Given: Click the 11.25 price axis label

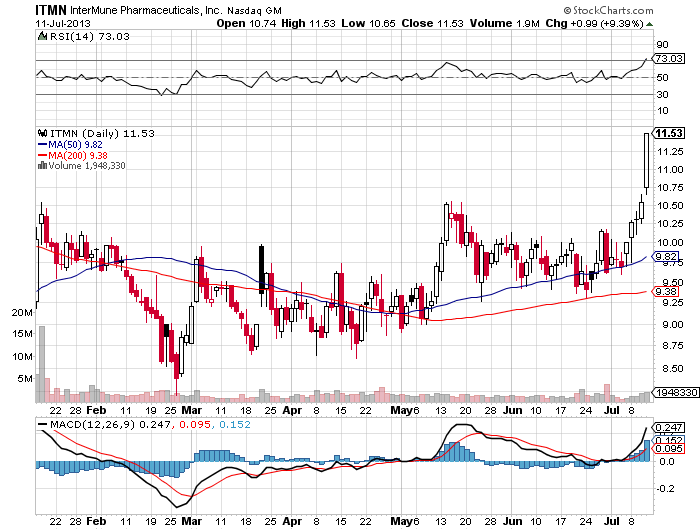Looking at the screenshot, I should pyautogui.click(x=670, y=152).
